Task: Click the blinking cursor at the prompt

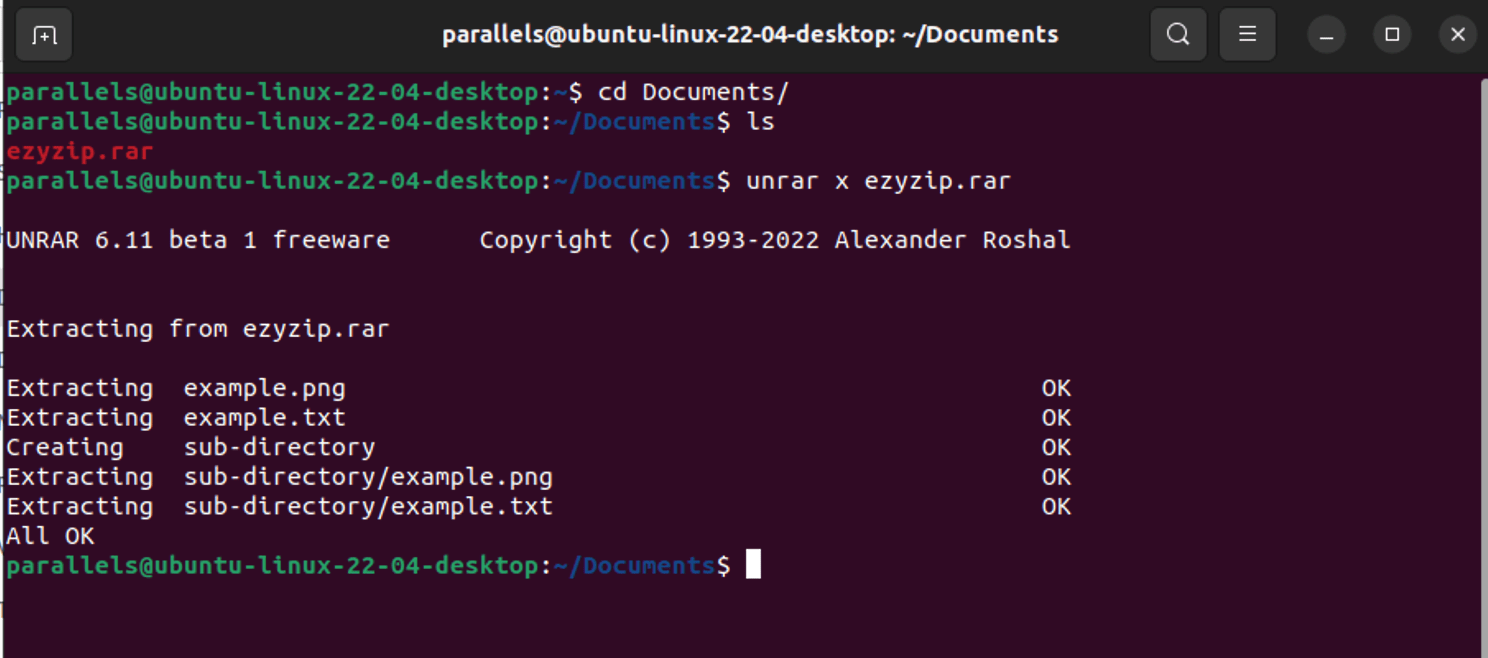Action: [753, 564]
